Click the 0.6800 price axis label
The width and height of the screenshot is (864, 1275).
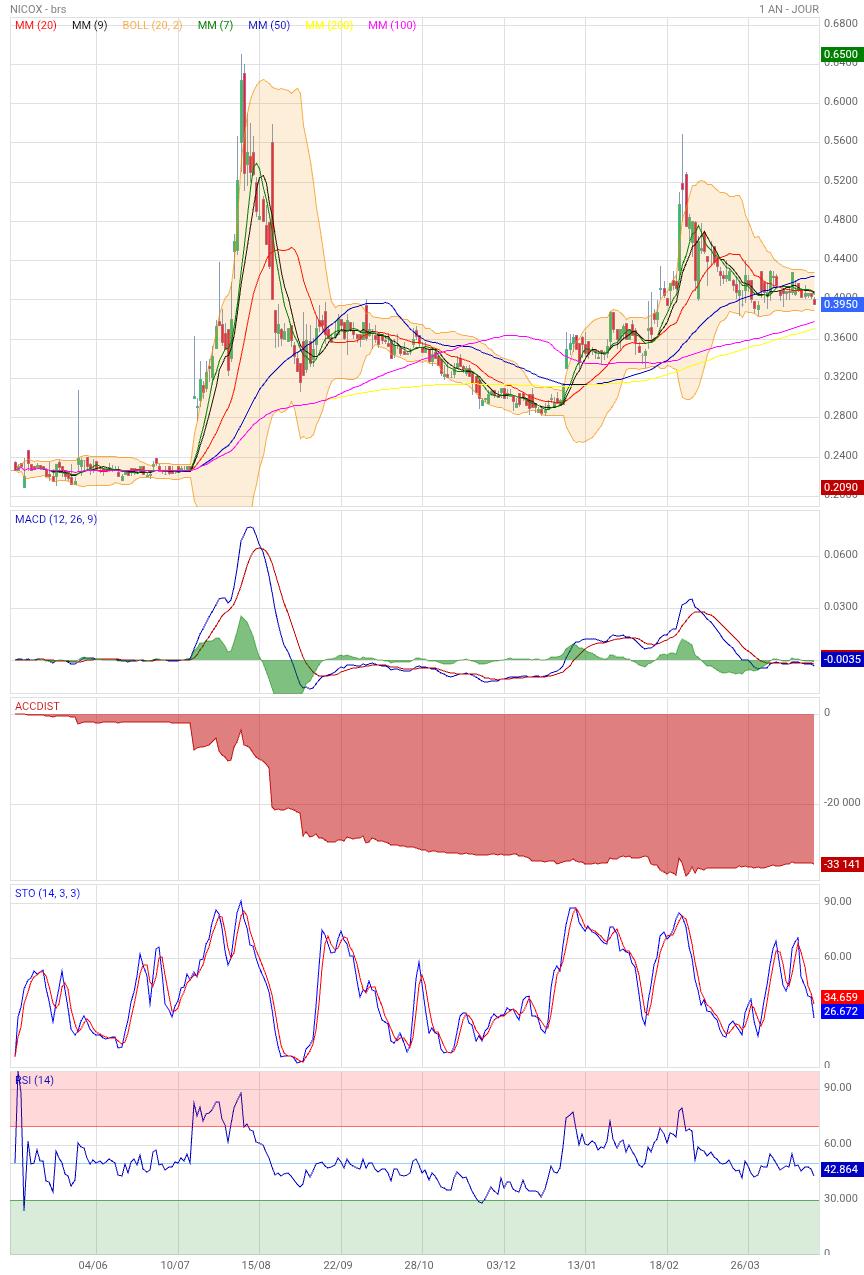pyautogui.click(x=841, y=22)
